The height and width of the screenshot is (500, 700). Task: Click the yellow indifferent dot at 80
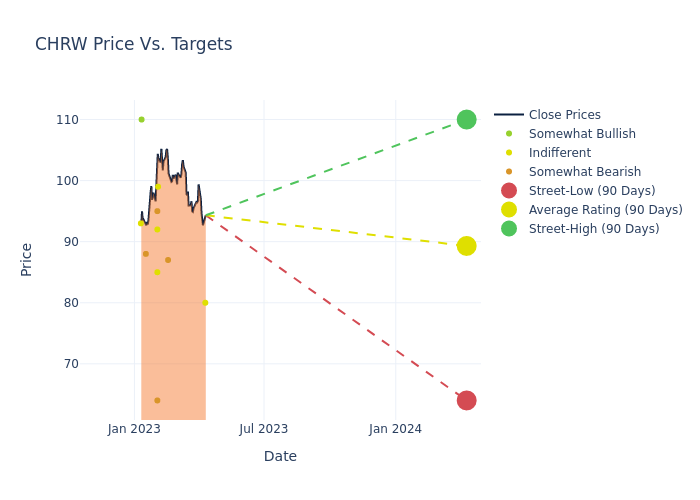point(205,302)
